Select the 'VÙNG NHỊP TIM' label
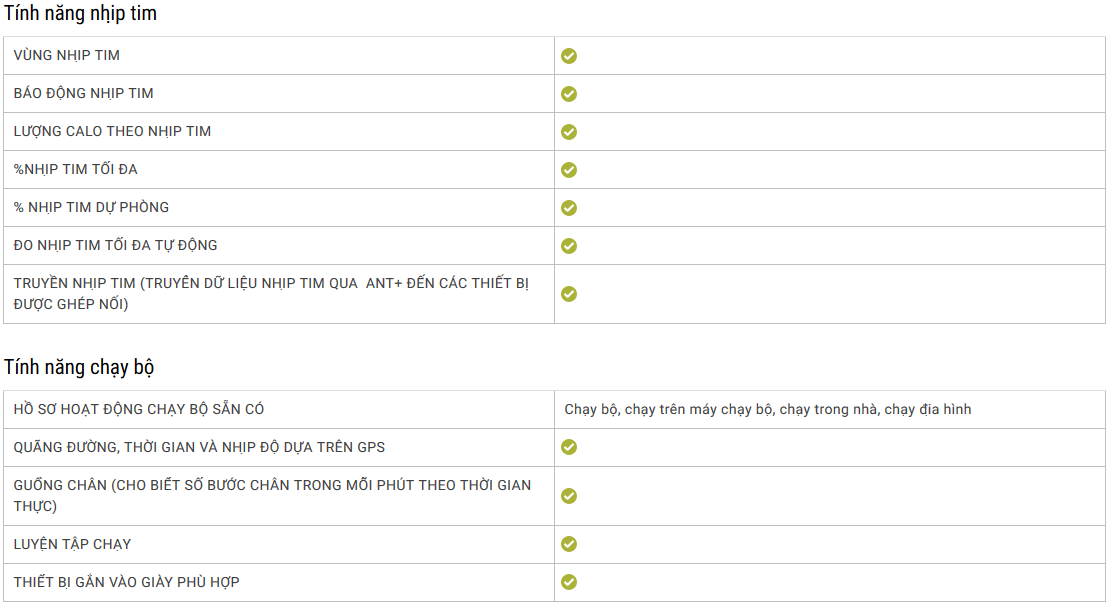The height and width of the screenshot is (605, 1110). tap(67, 55)
